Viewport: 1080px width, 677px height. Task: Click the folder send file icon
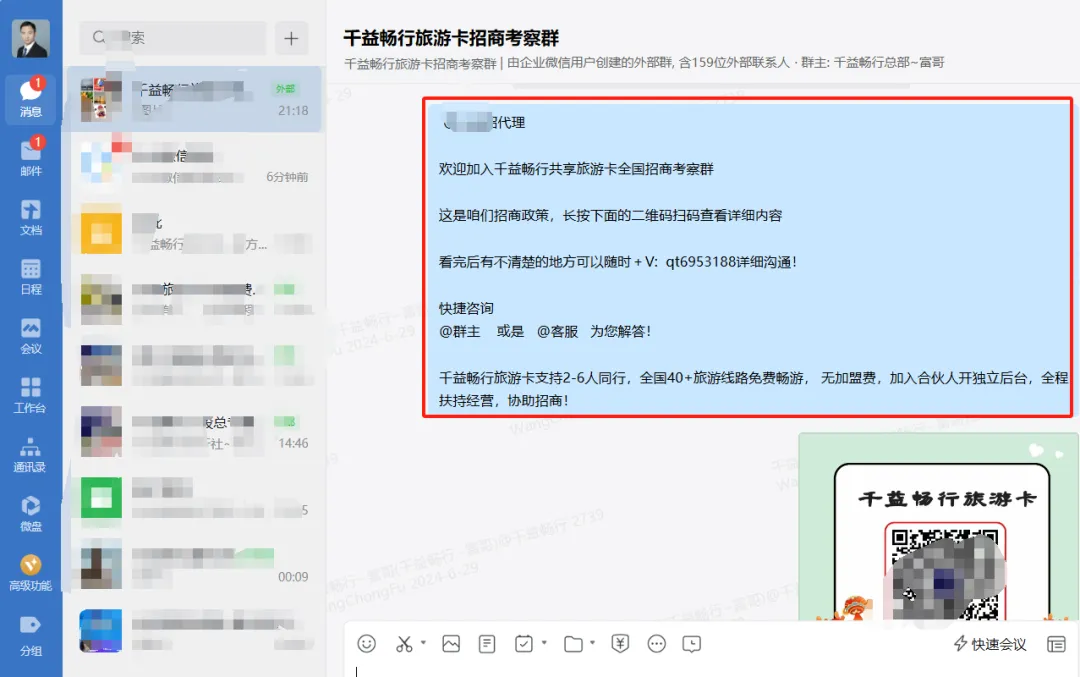tap(573, 644)
